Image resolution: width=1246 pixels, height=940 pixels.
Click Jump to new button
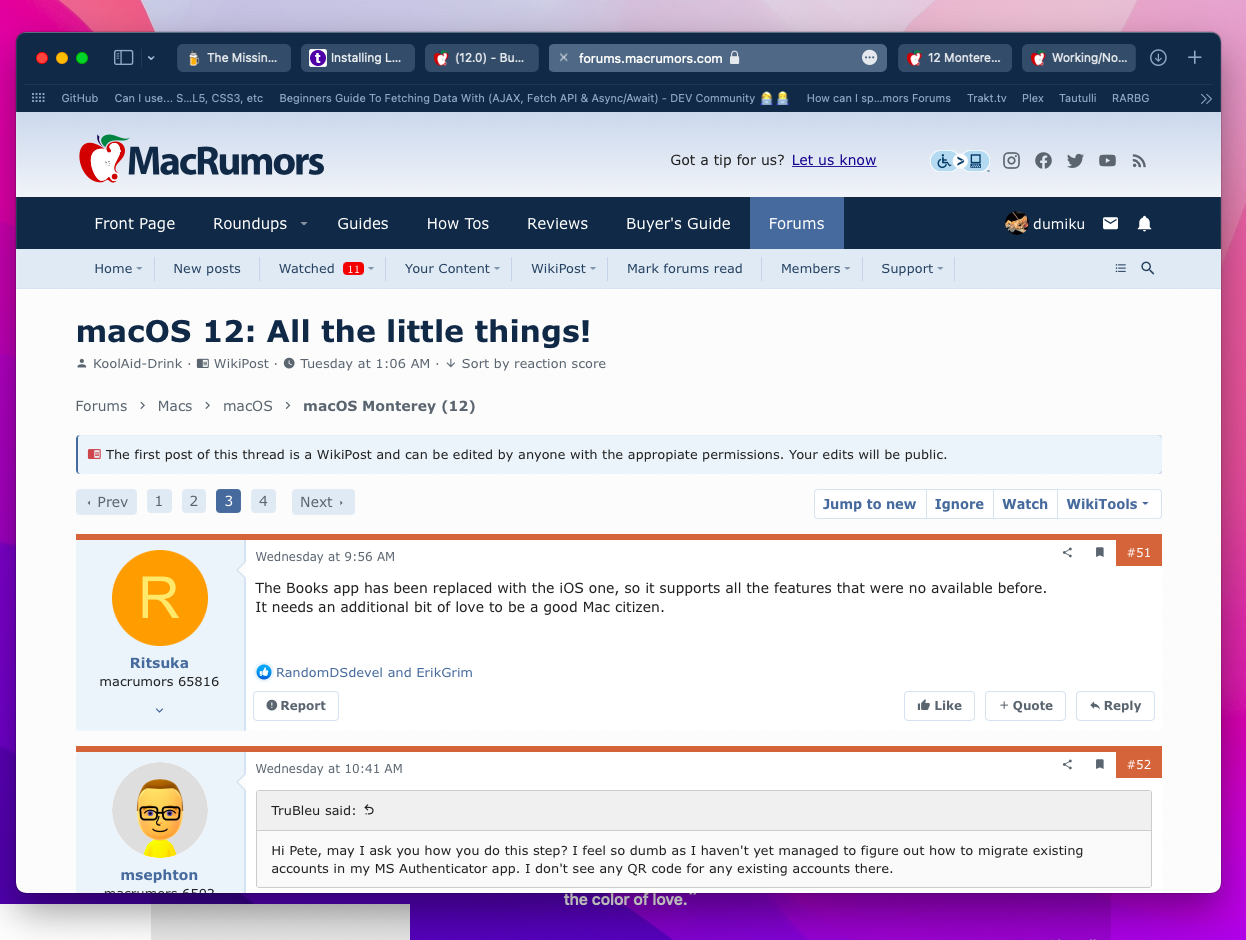click(869, 504)
